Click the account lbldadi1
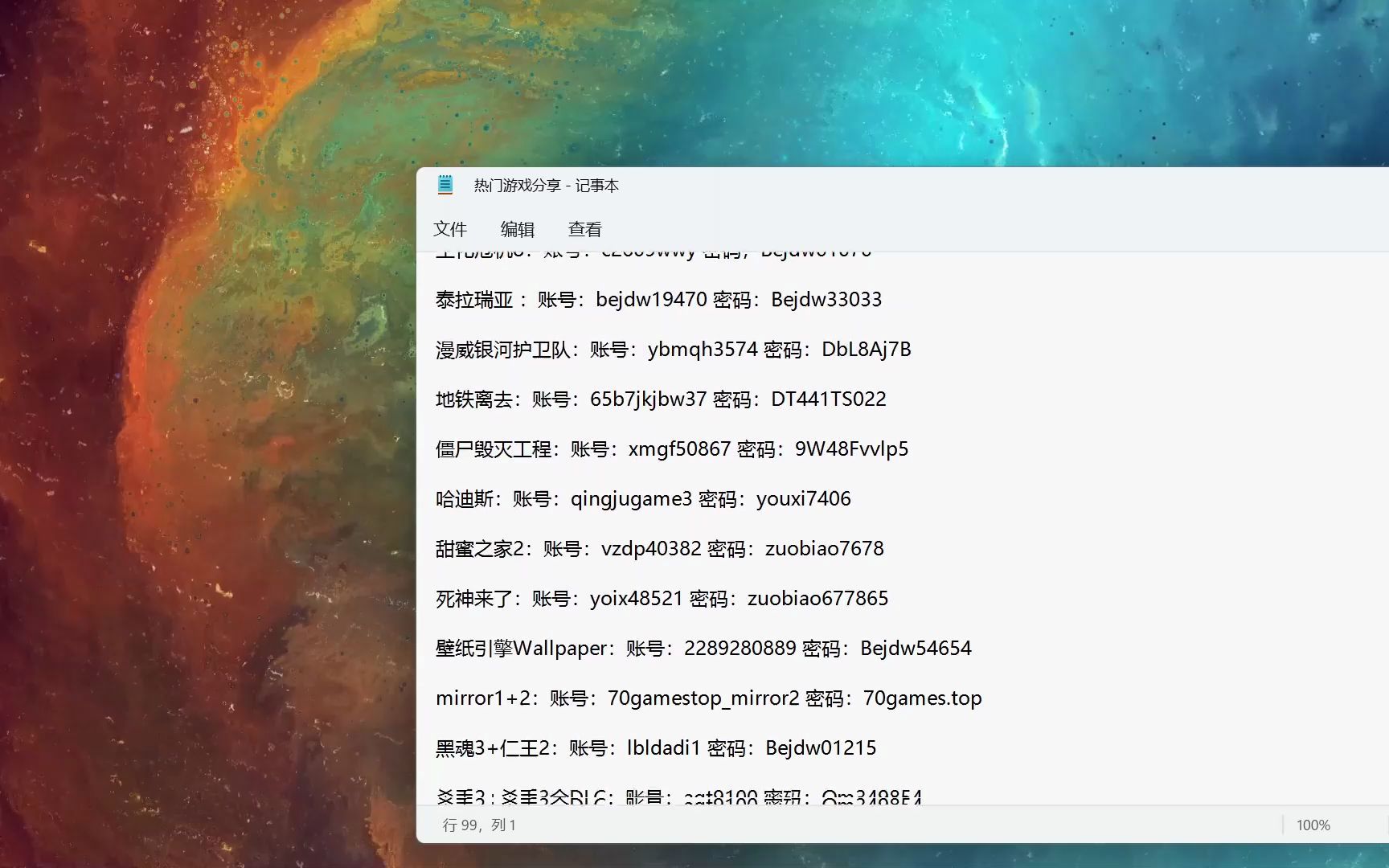1389x868 pixels. tap(664, 748)
